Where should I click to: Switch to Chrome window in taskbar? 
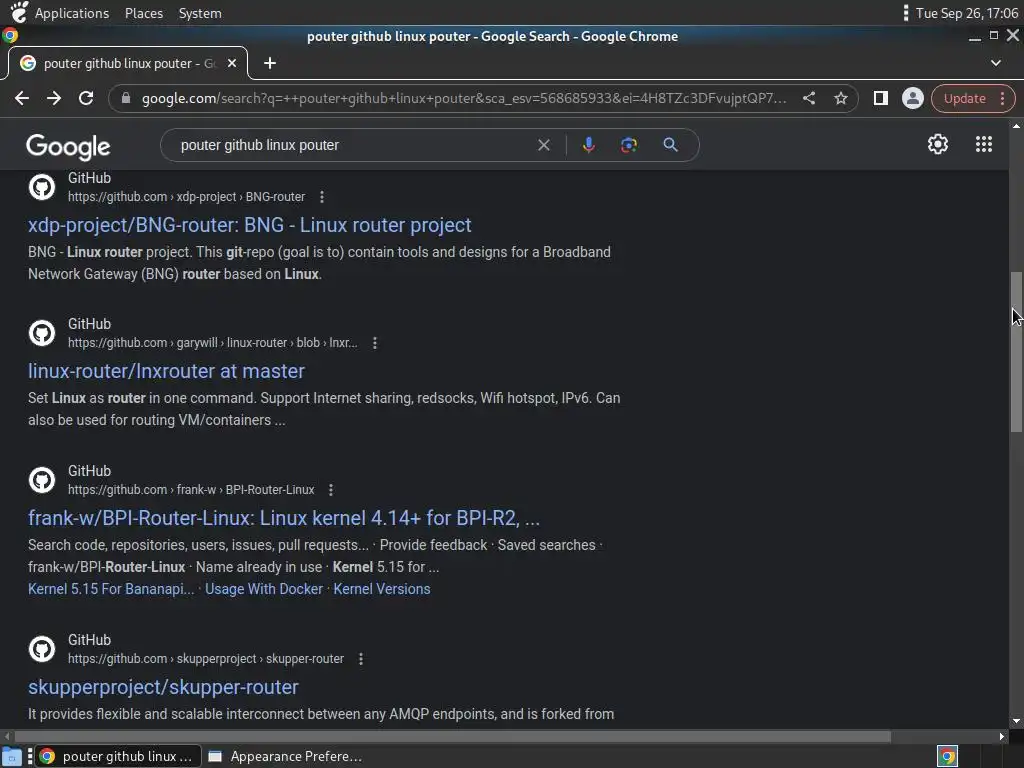point(118,756)
